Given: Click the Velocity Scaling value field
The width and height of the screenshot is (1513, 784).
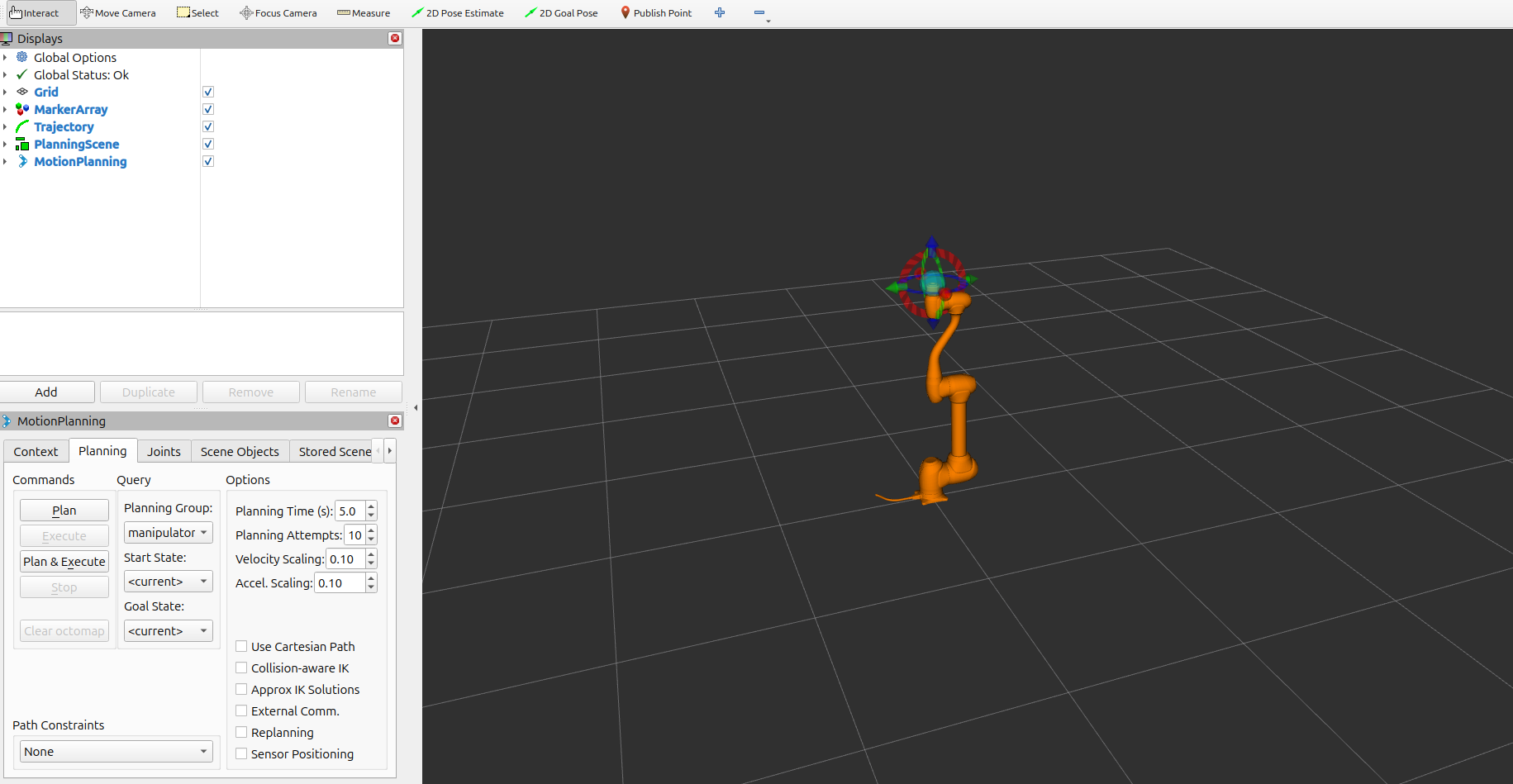Looking at the screenshot, I should point(345,559).
